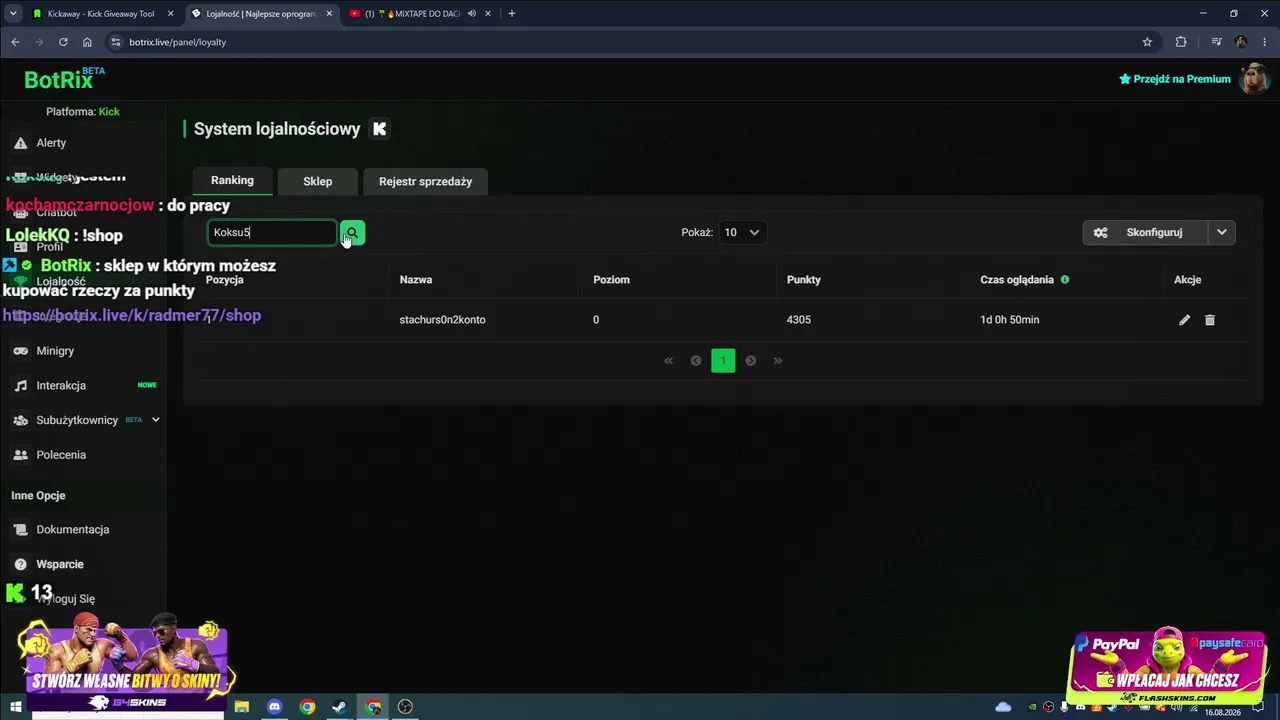Screen dimensions: 1280x720
Task: Reload the page in the browser
Action: 63,42
